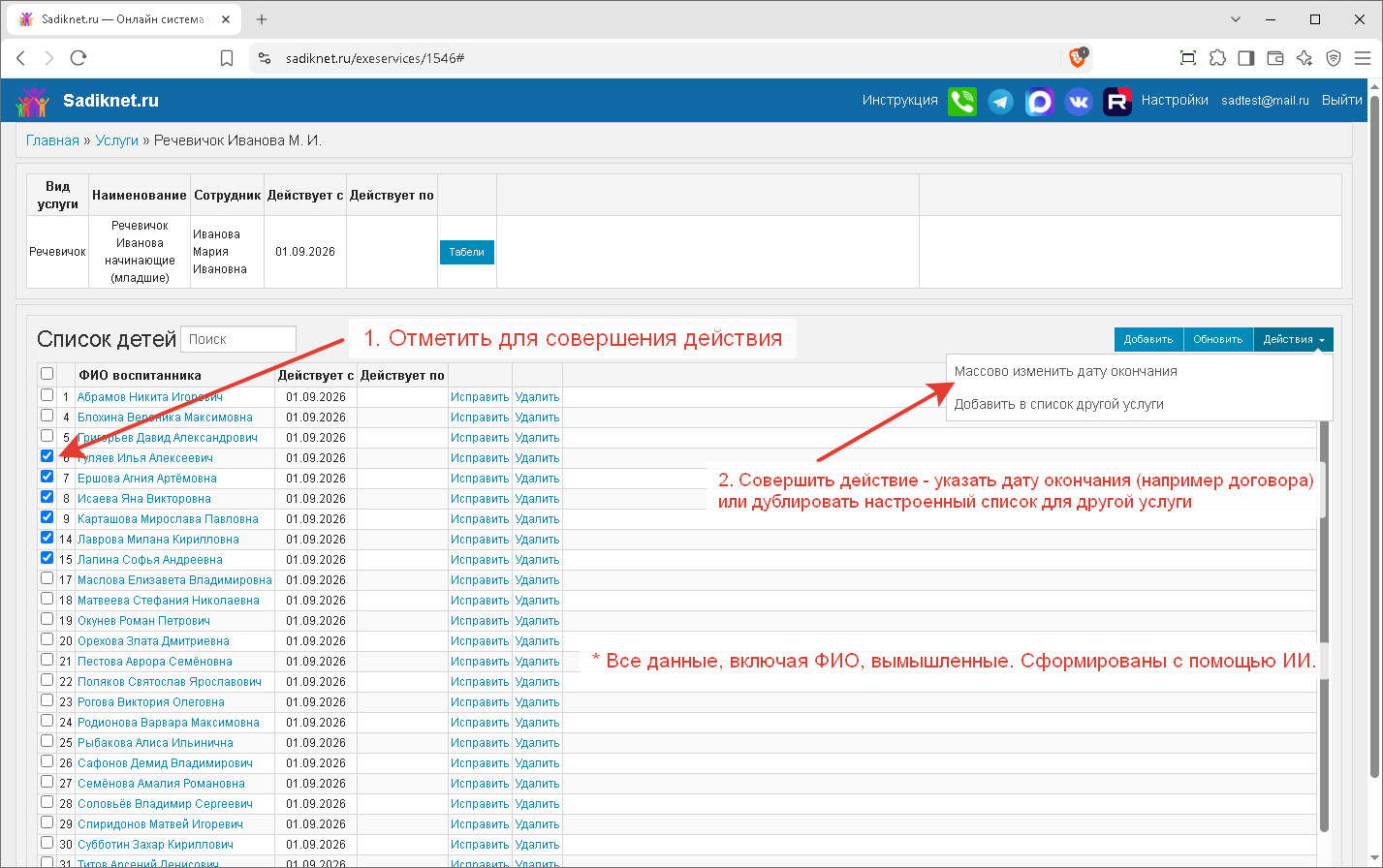Collapse the Действия dropdown button

tap(1293, 339)
